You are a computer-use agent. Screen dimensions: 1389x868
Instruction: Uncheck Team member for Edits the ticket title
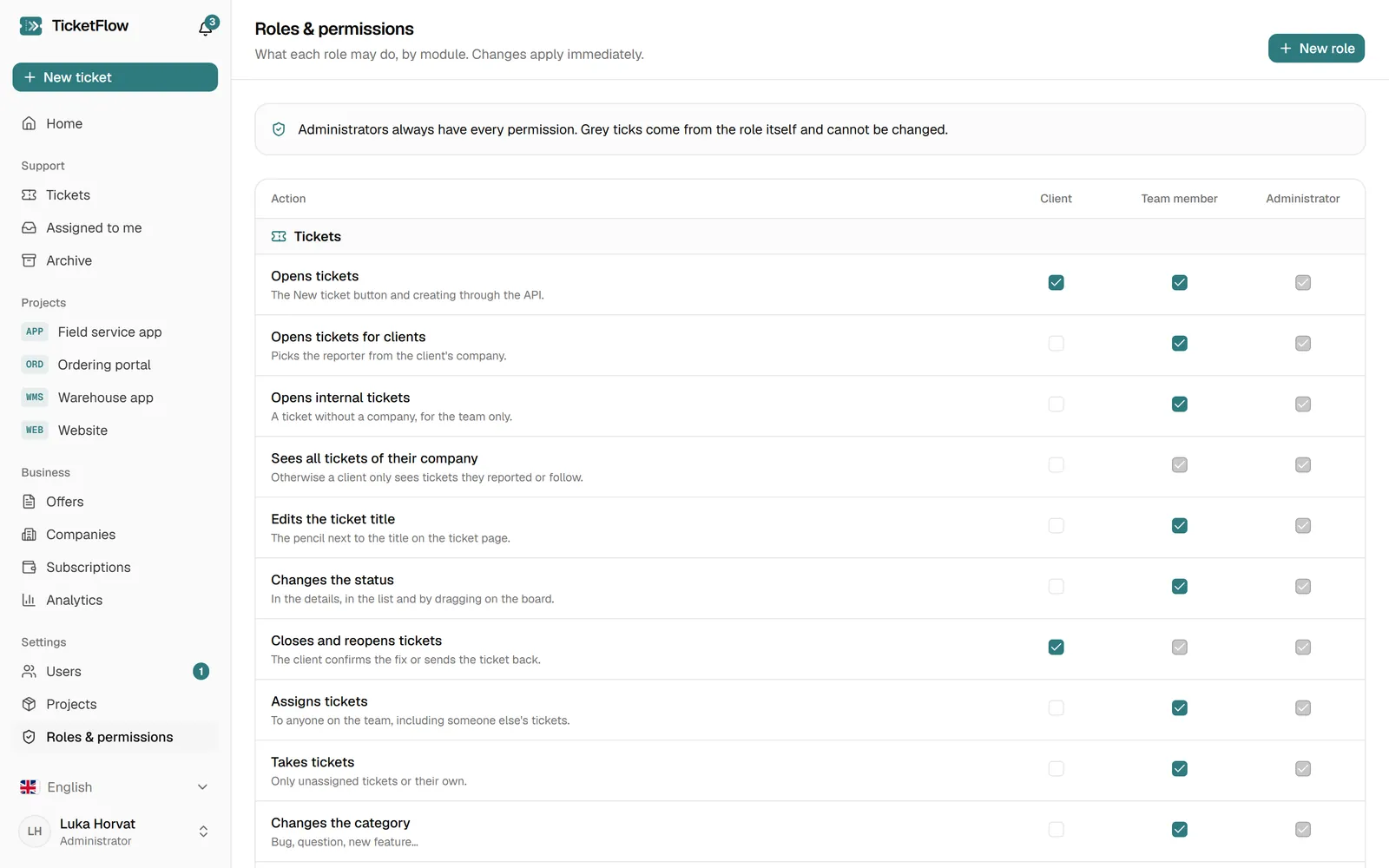(x=1179, y=526)
